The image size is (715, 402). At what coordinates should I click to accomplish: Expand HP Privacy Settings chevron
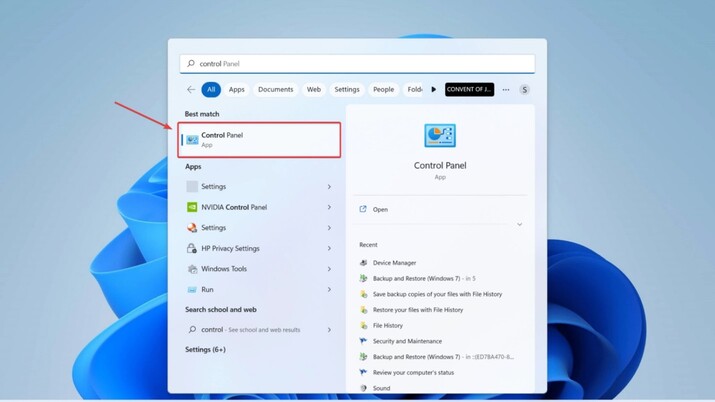[x=329, y=248]
